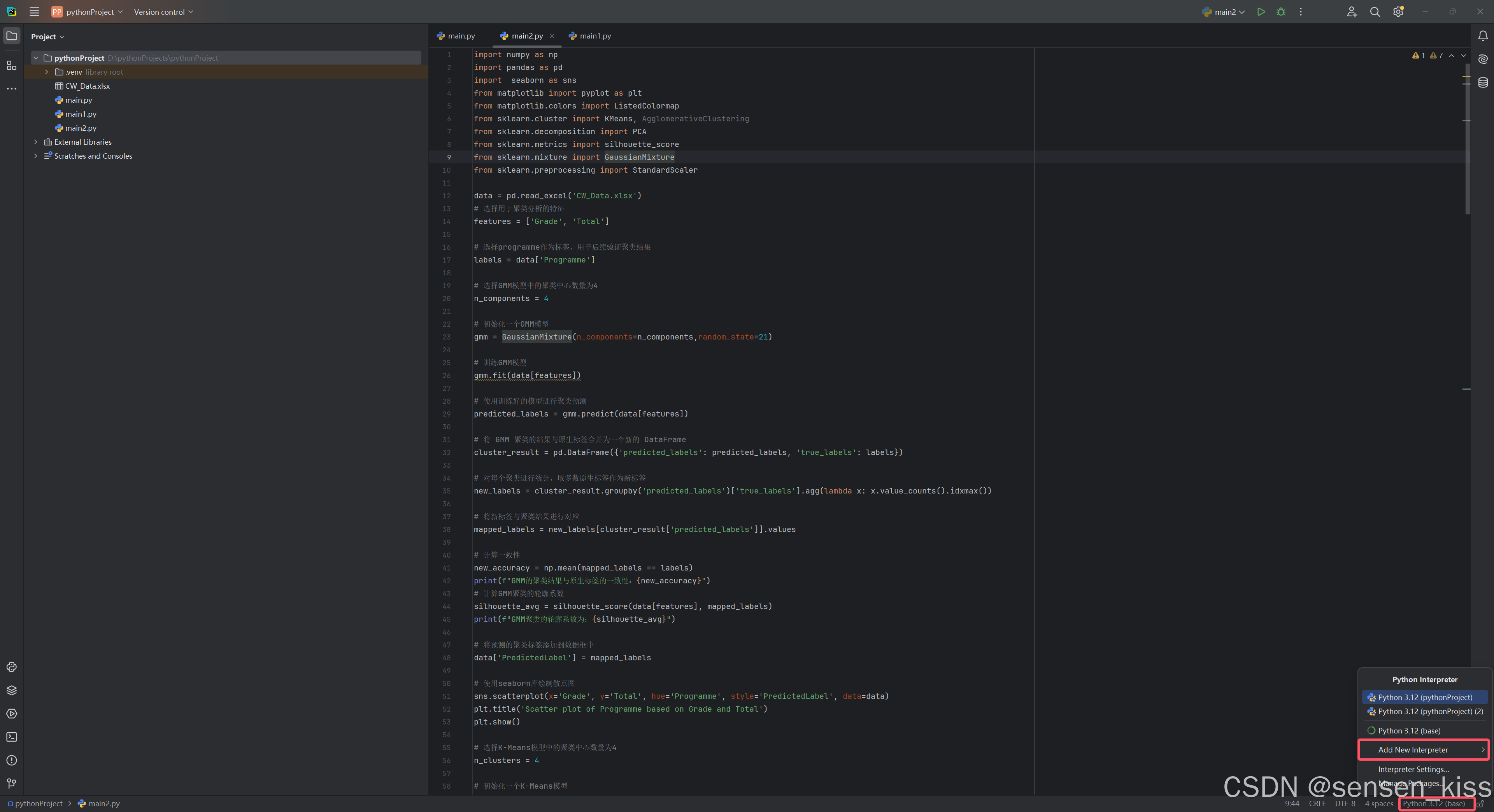The image size is (1494, 812).
Task: Run main2 with the green play icon
Action: pyautogui.click(x=1261, y=12)
